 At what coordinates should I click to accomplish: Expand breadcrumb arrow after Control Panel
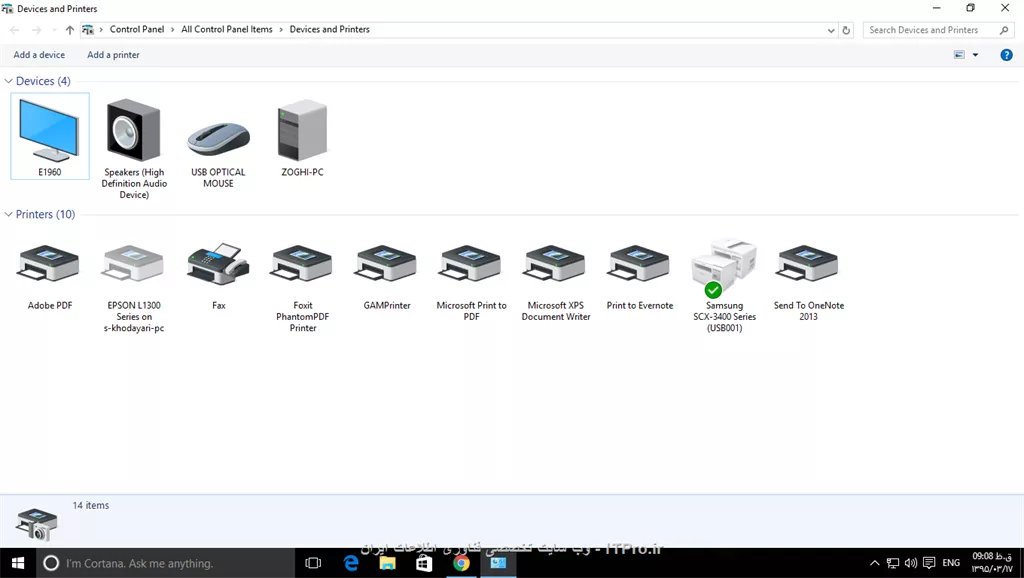[x=172, y=29]
